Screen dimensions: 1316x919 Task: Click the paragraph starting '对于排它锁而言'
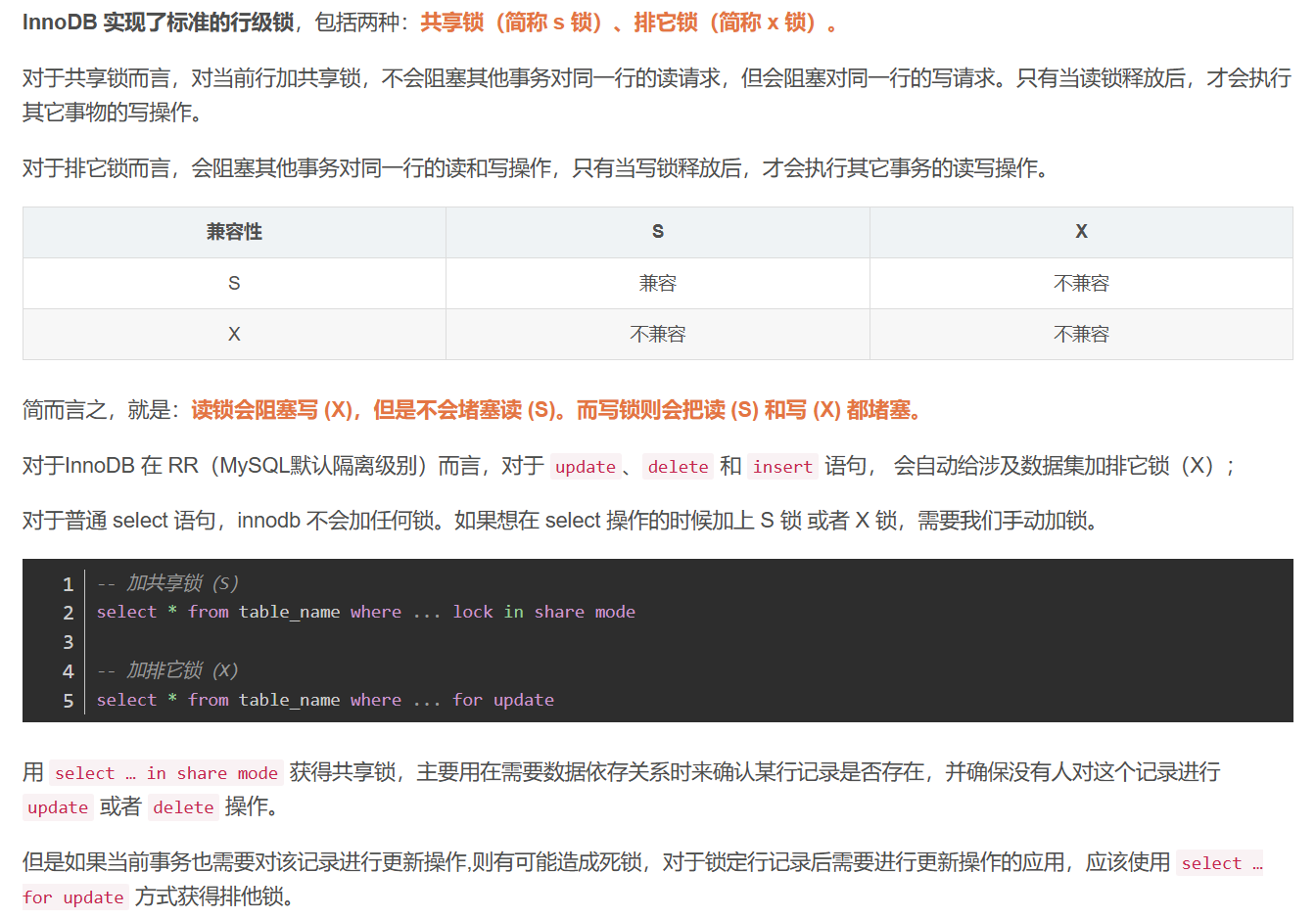tap(537, 168)
